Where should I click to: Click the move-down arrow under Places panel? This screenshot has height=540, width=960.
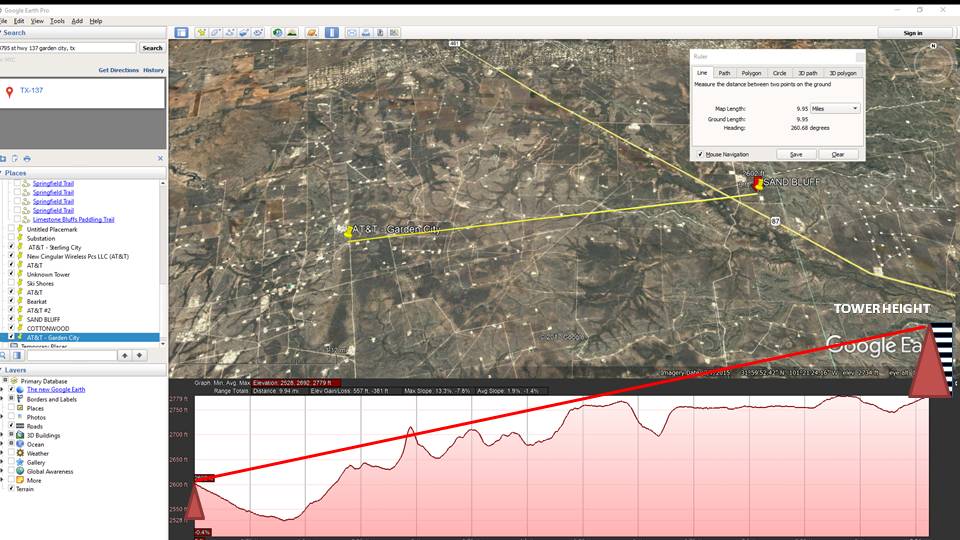click(x=139, y=355)
